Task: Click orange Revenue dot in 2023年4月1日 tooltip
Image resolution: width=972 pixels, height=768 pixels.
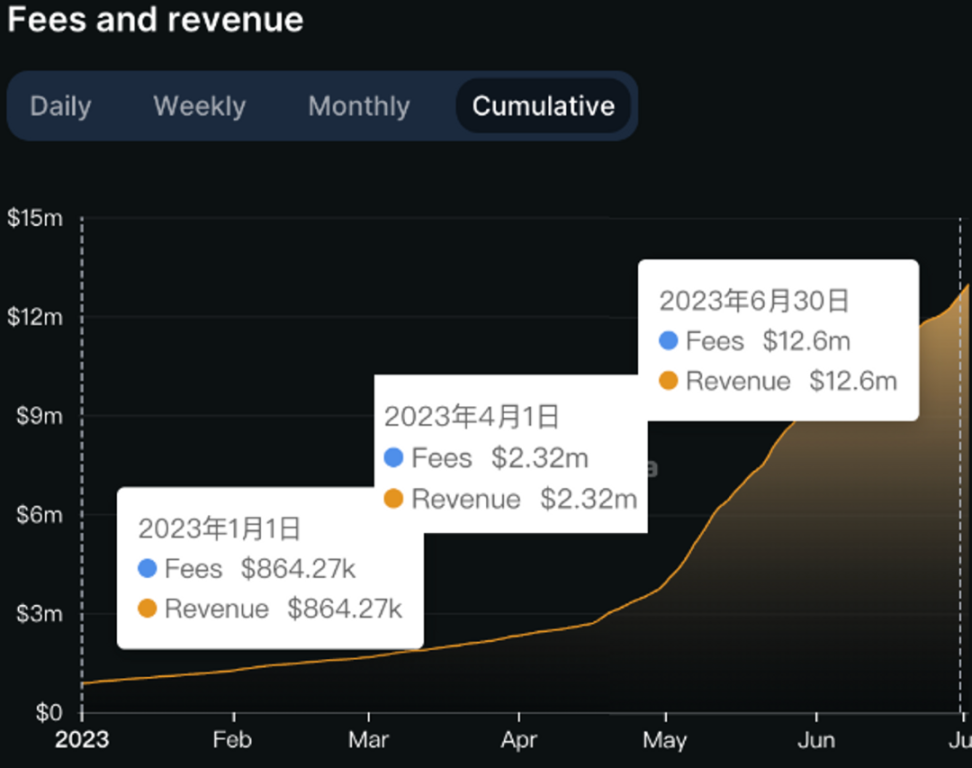Action: click(x=394, y=498)
